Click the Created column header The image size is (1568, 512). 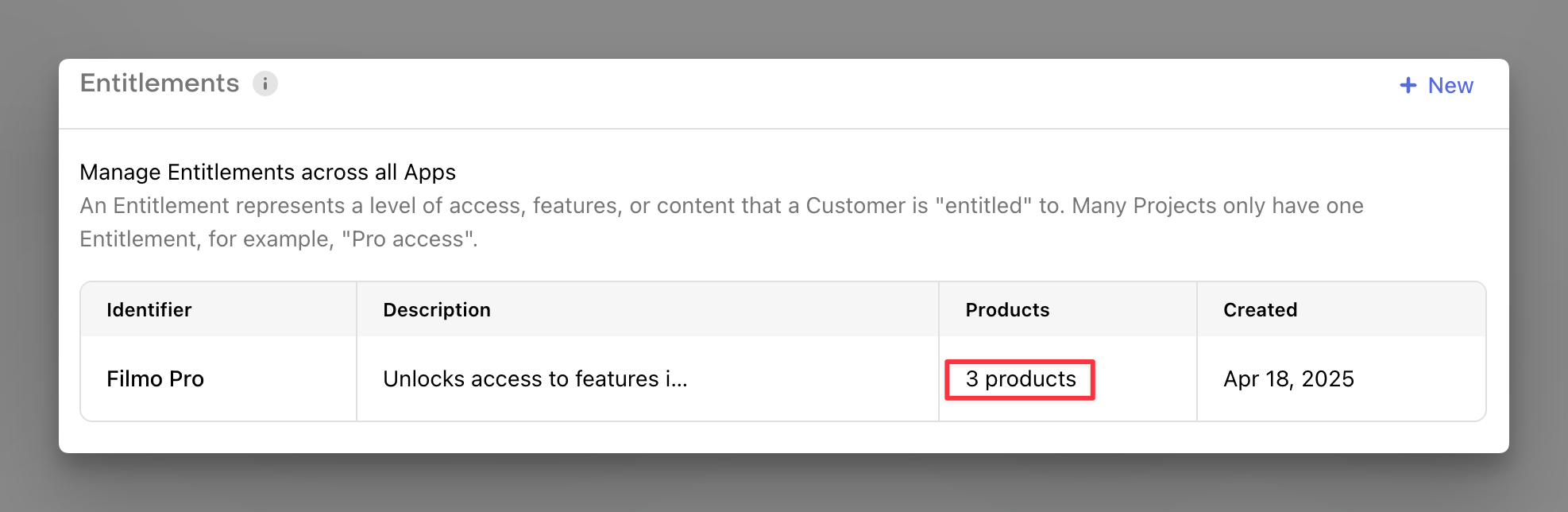pos(1260,310)
